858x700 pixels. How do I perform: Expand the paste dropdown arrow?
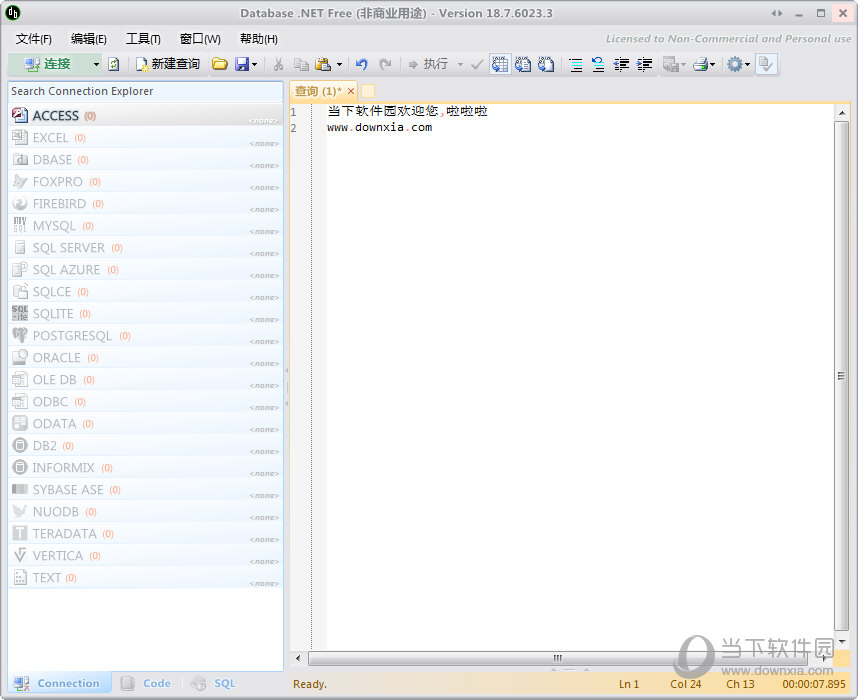point(339,65)
